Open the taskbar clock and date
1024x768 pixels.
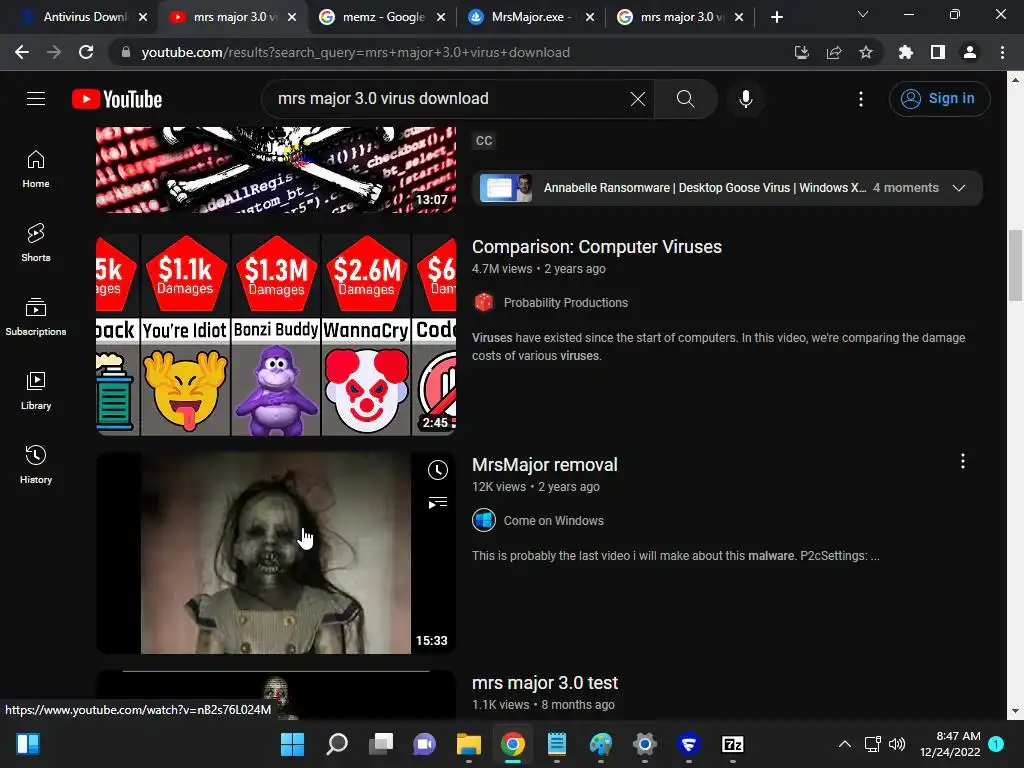pos(950,744)
